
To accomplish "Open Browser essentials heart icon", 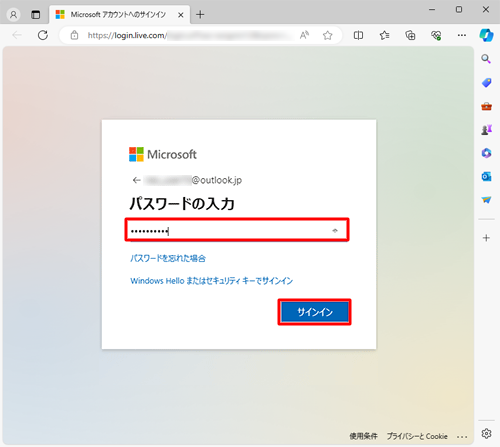I will [436, 35].
